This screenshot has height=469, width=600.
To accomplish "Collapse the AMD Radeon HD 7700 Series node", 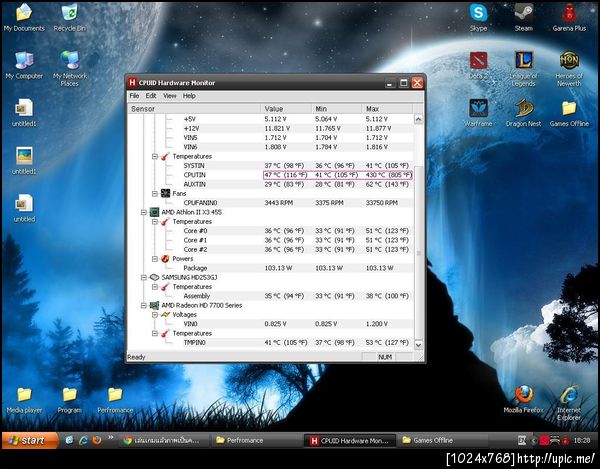I will 143,305.
